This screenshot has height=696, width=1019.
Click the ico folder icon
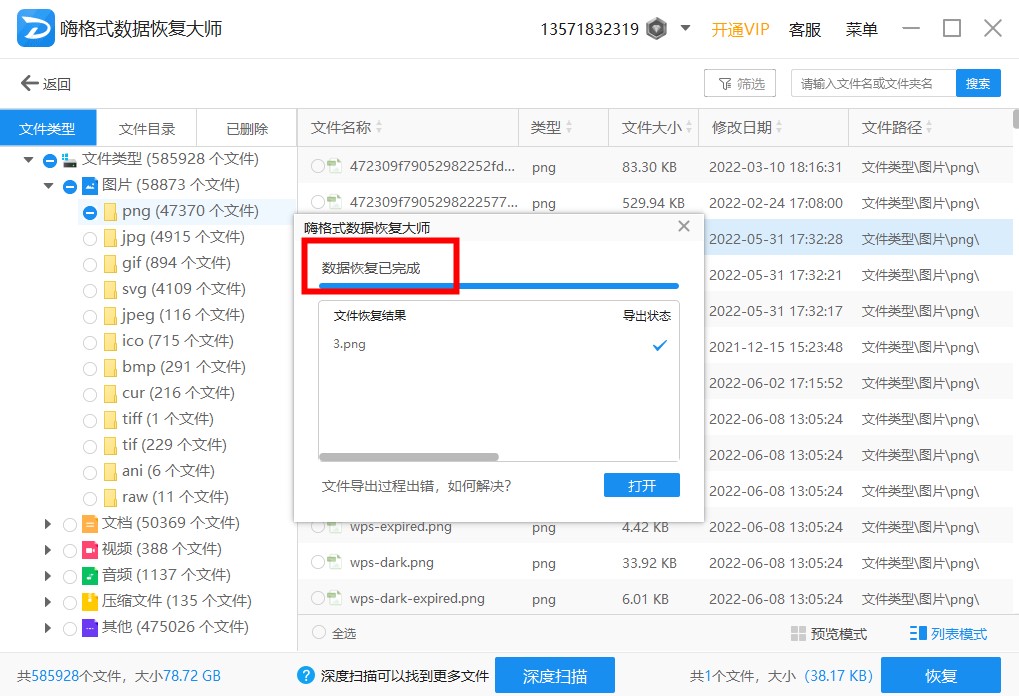(x=110, y=342)
